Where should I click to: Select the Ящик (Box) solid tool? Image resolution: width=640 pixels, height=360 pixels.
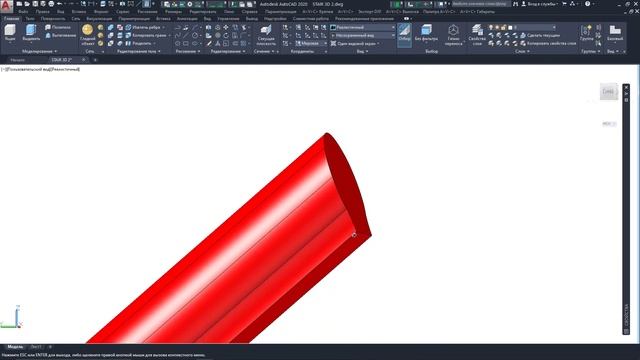tap(10, 33)
